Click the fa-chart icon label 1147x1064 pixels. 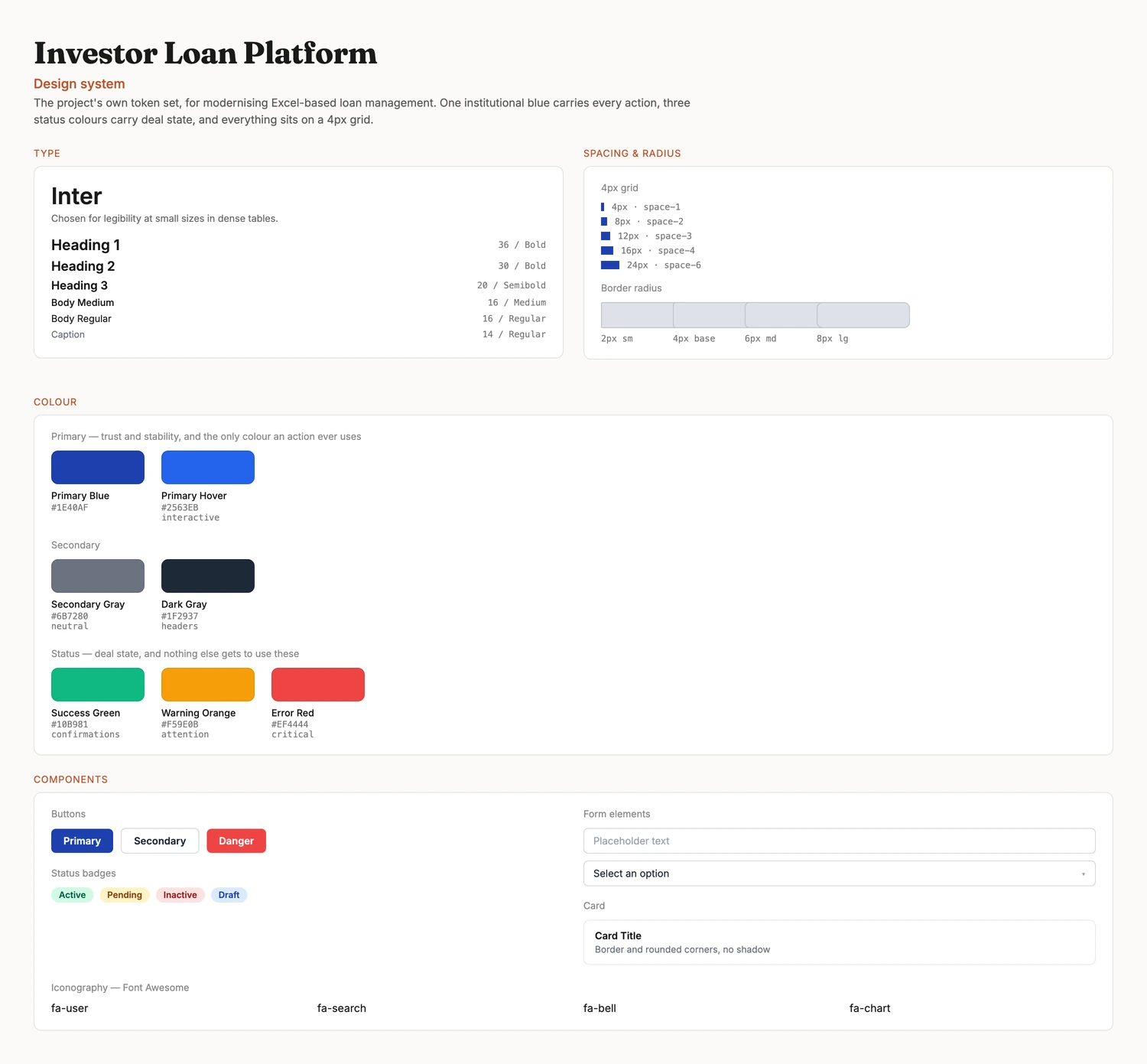click(x=870, y=1008)
